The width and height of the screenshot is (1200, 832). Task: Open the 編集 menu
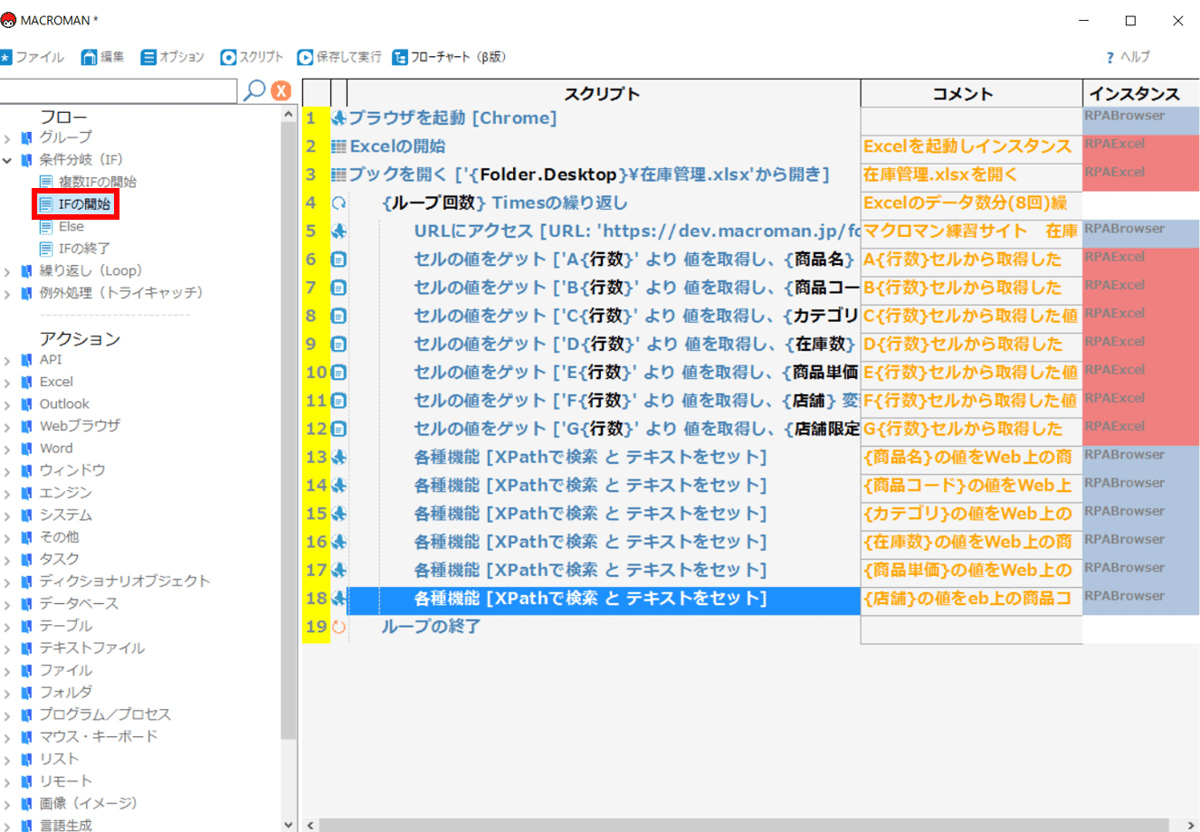tap(103, 57)
